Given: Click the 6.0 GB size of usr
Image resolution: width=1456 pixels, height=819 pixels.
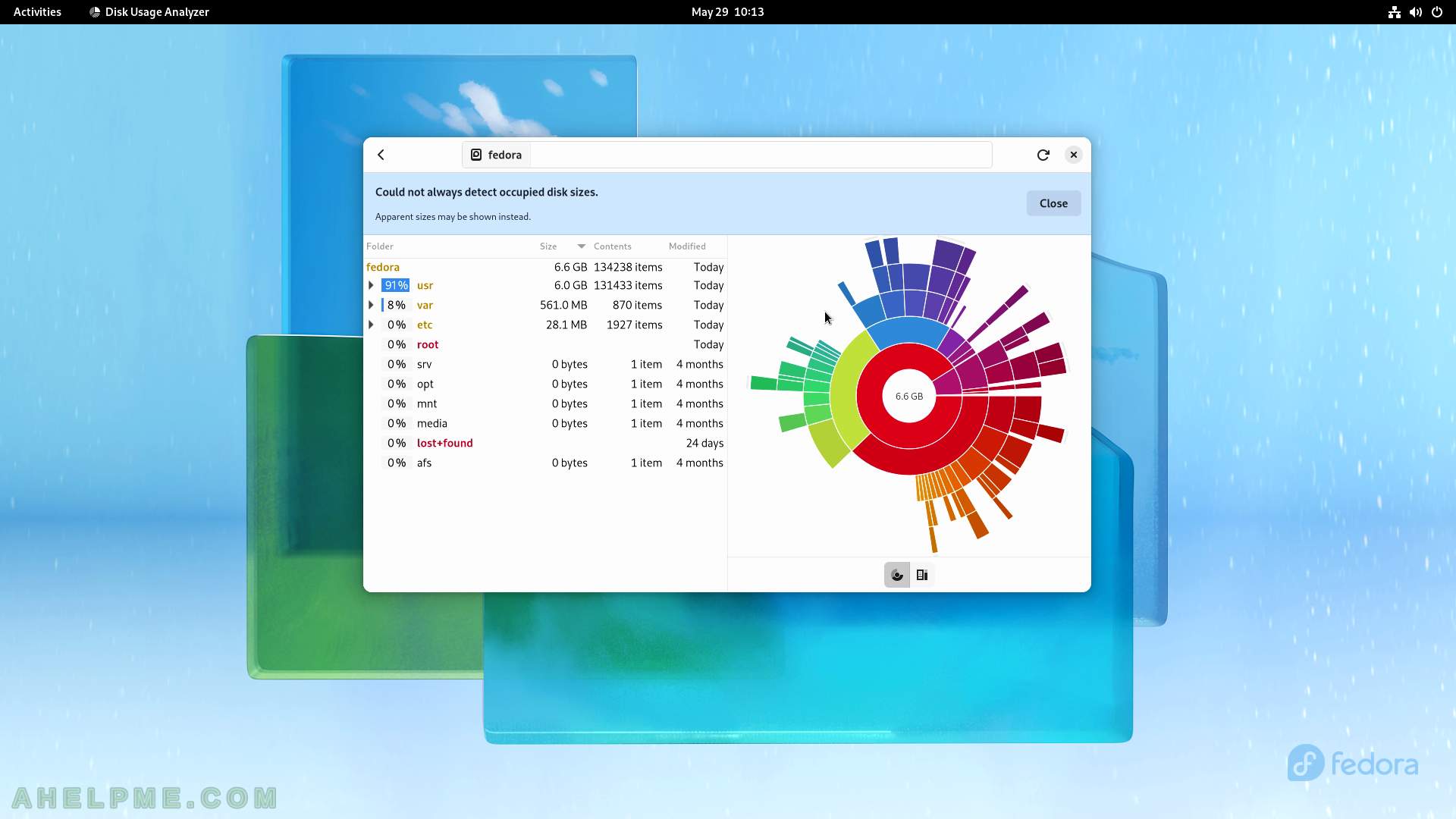Looking at the screenshot, I should point(570,285).
